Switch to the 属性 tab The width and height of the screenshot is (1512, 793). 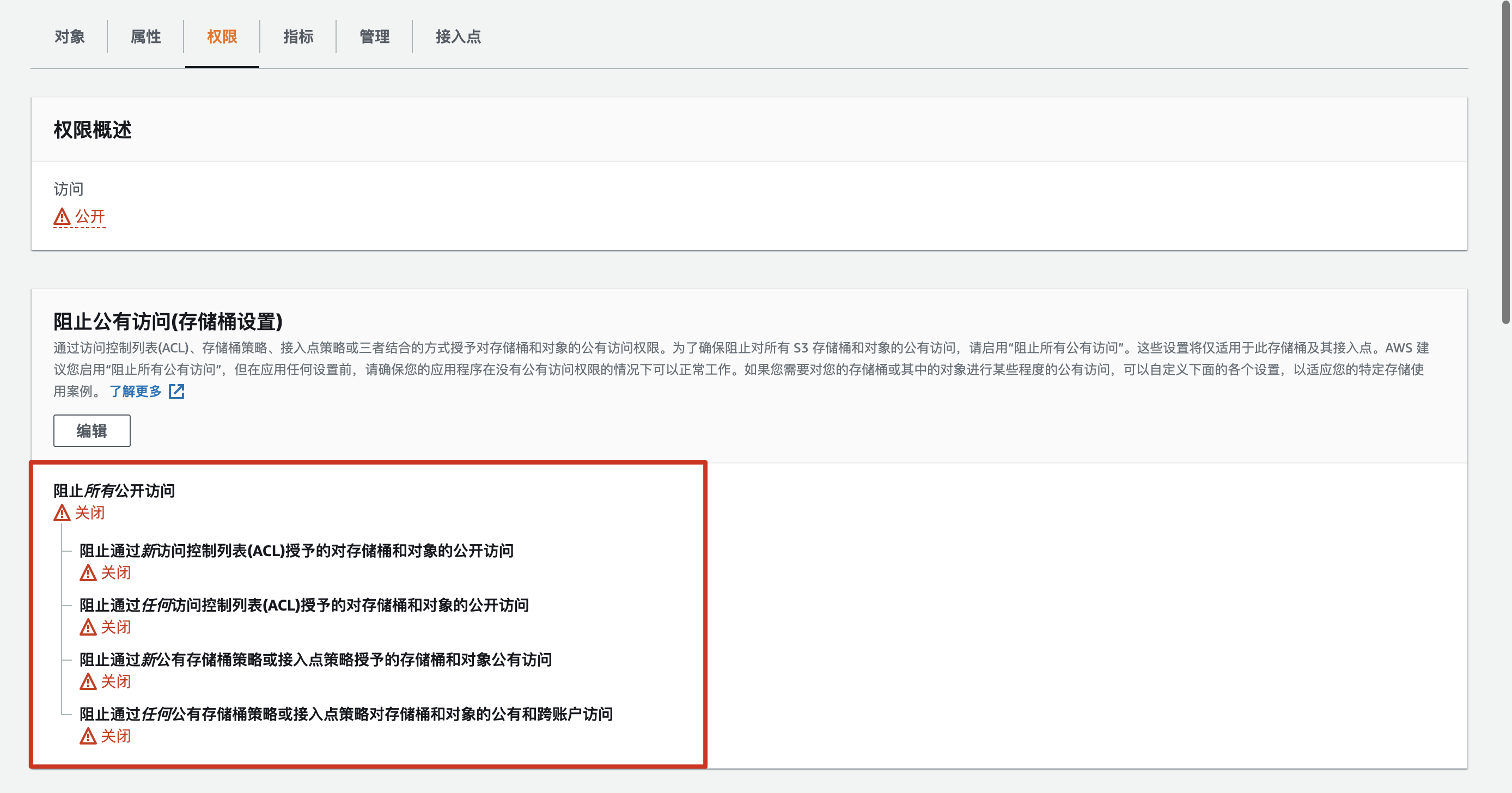145,36
